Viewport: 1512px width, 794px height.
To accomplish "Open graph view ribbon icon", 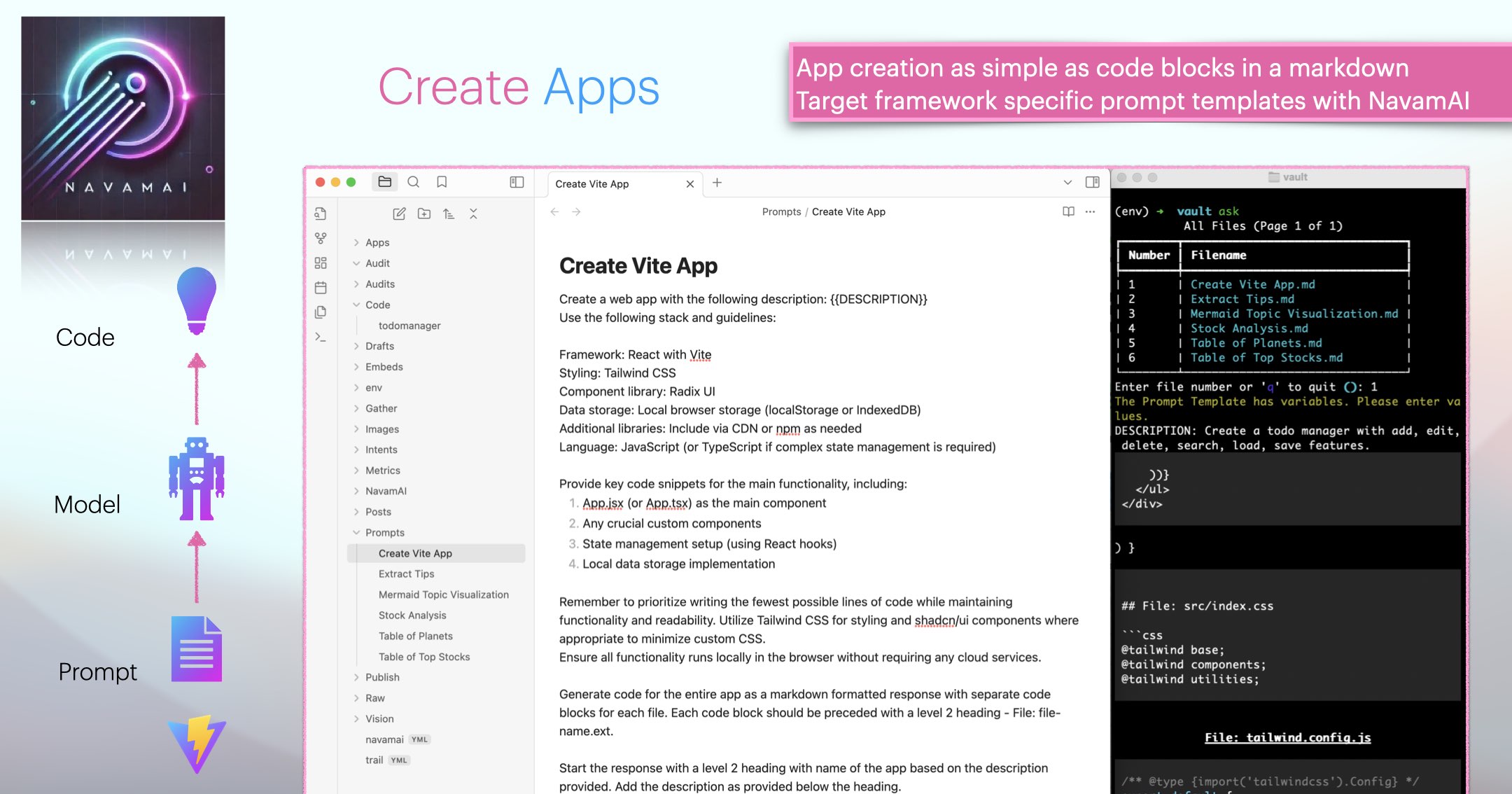I will coord(321,238).
